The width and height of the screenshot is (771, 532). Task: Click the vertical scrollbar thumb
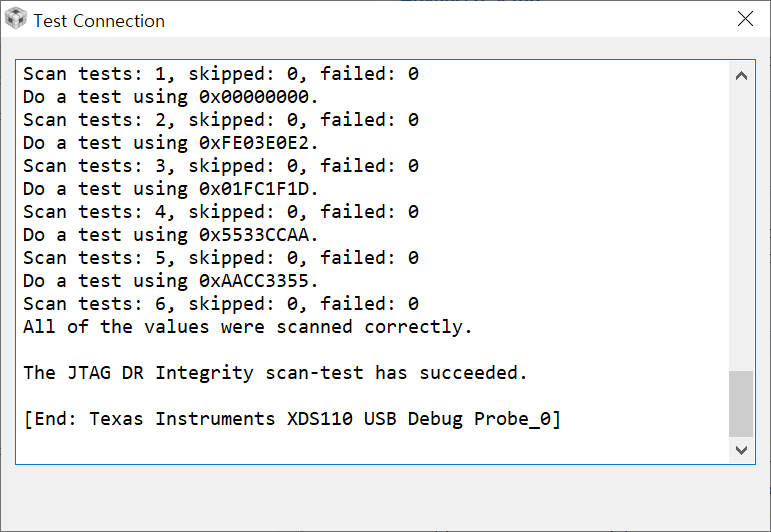click(741, 404)
